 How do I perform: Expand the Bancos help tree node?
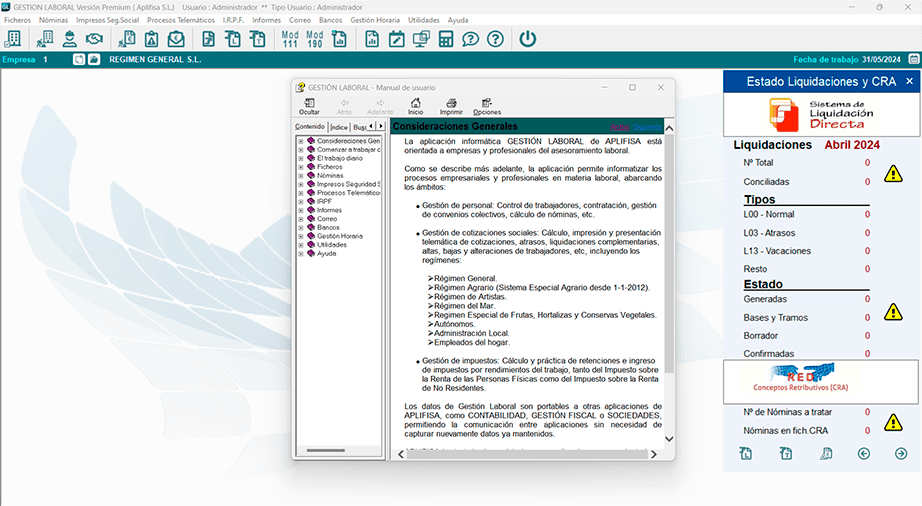tap(300, 227)
